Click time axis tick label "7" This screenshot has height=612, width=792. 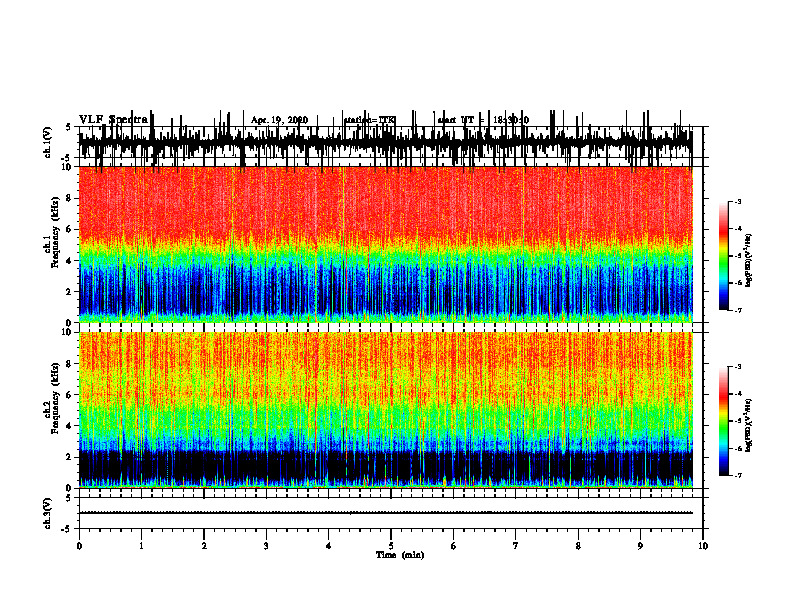pos(516,546)
